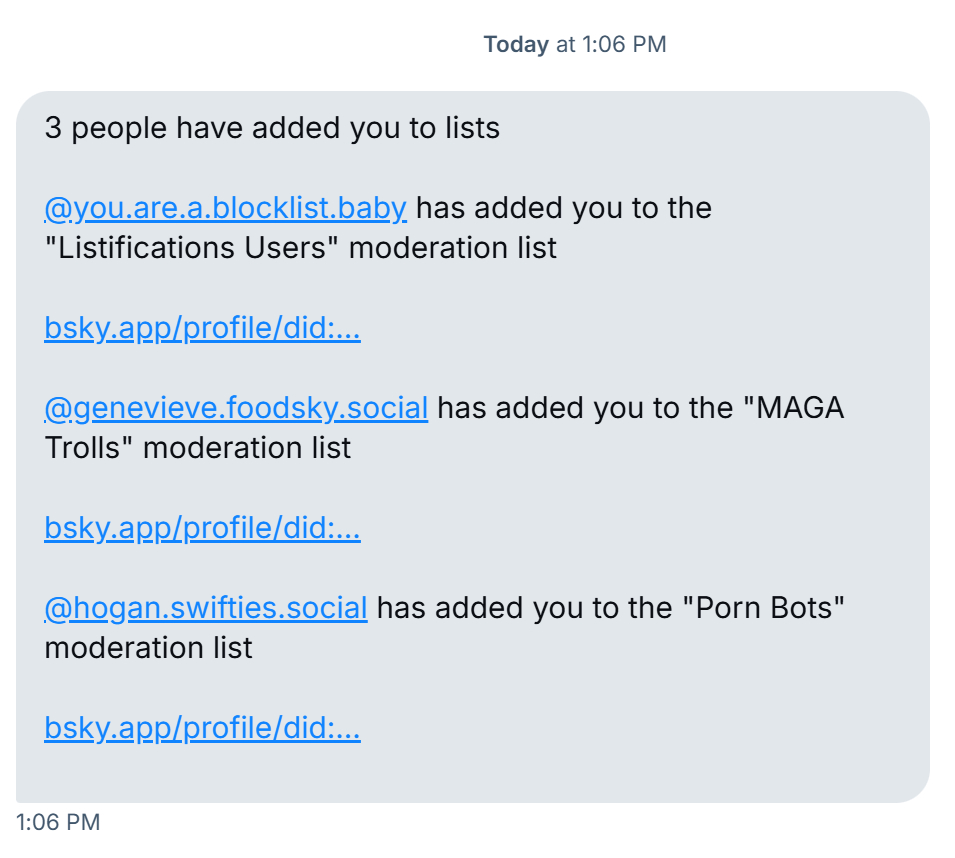Viewport: 955px width, 858px height.
Task: Click the "Today at 1:06 PM" date header
Action: (574, 44)
